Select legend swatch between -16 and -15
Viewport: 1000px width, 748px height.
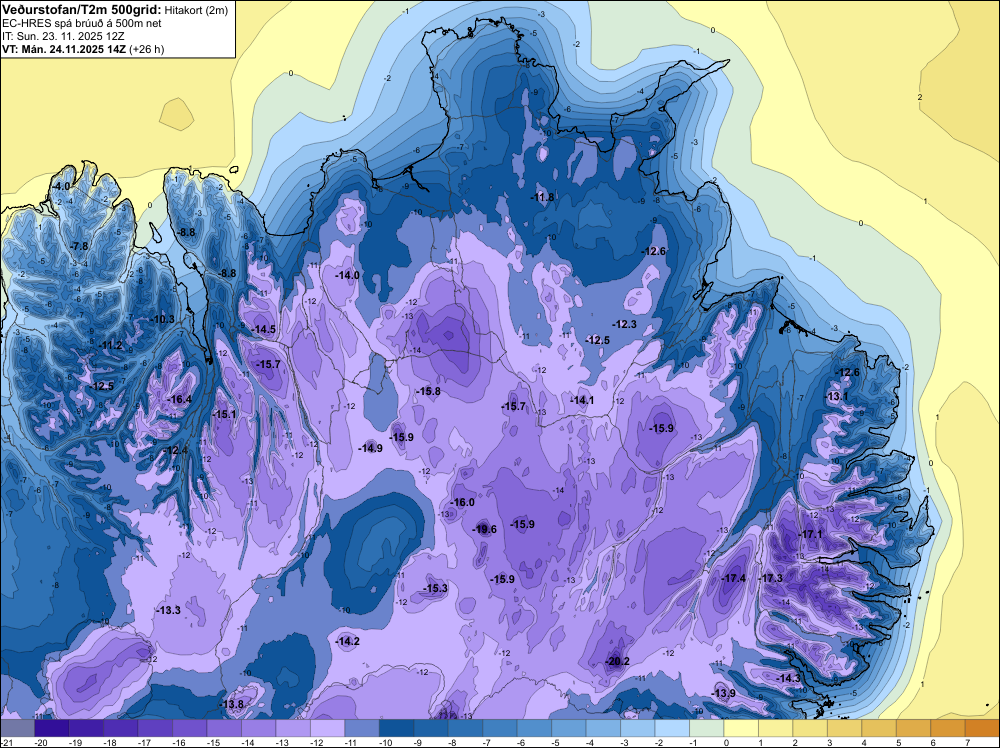point(190,728)
